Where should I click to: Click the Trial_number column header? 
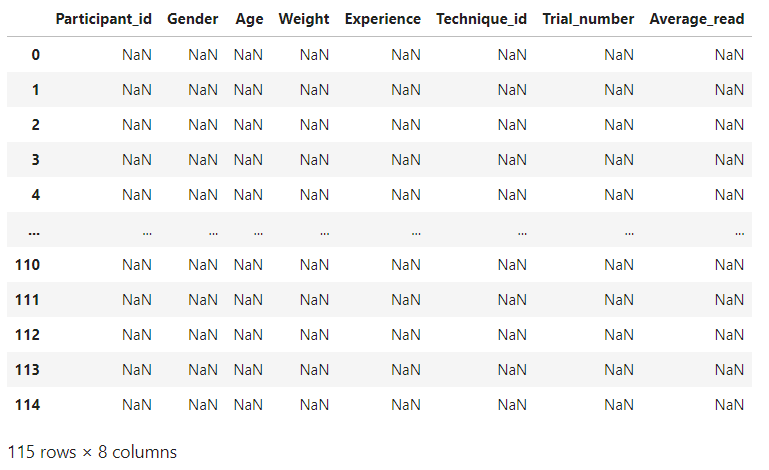[x=588, y=19]
